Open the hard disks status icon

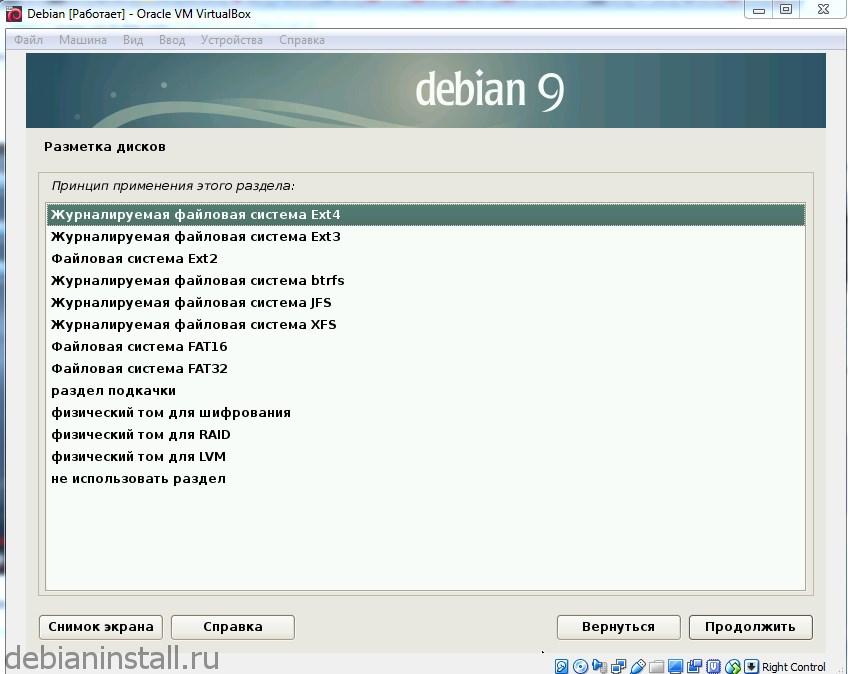[x=560, y=665]
